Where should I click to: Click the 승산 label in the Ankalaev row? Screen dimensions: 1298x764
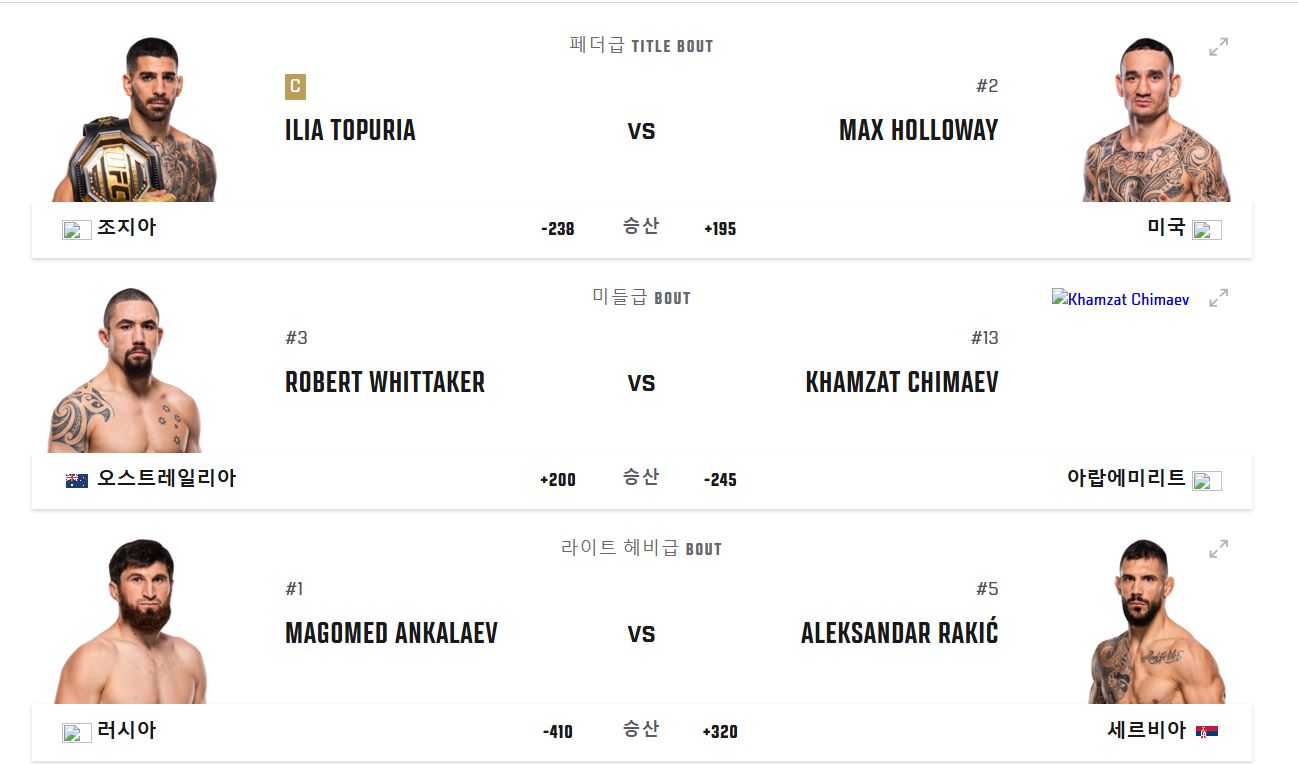point(641,731)
